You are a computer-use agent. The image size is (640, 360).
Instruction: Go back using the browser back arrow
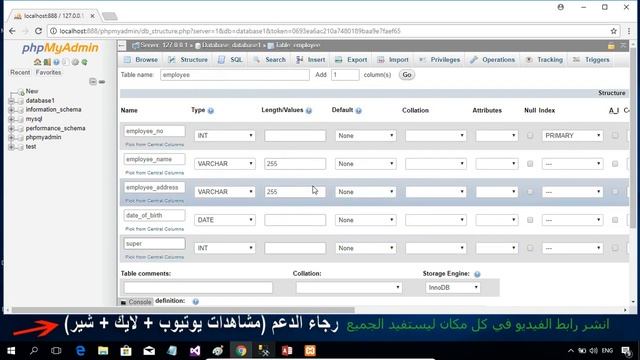12,31
